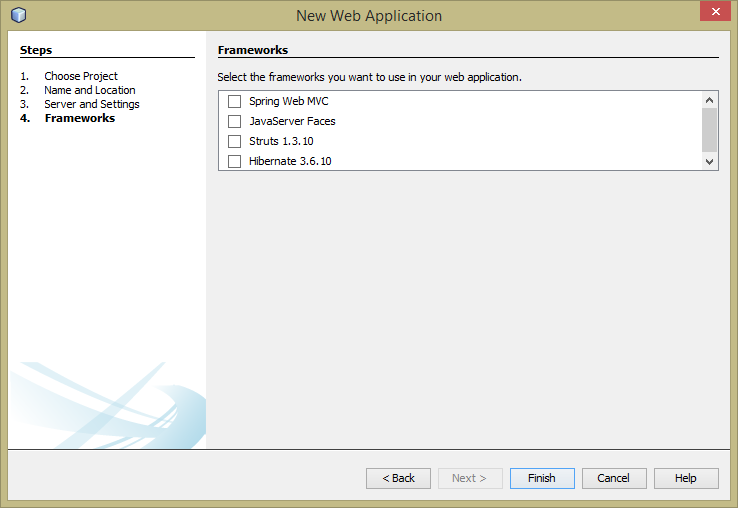Select the Hibernate 3.6.10 checkbox

click(x=234, y=161)
